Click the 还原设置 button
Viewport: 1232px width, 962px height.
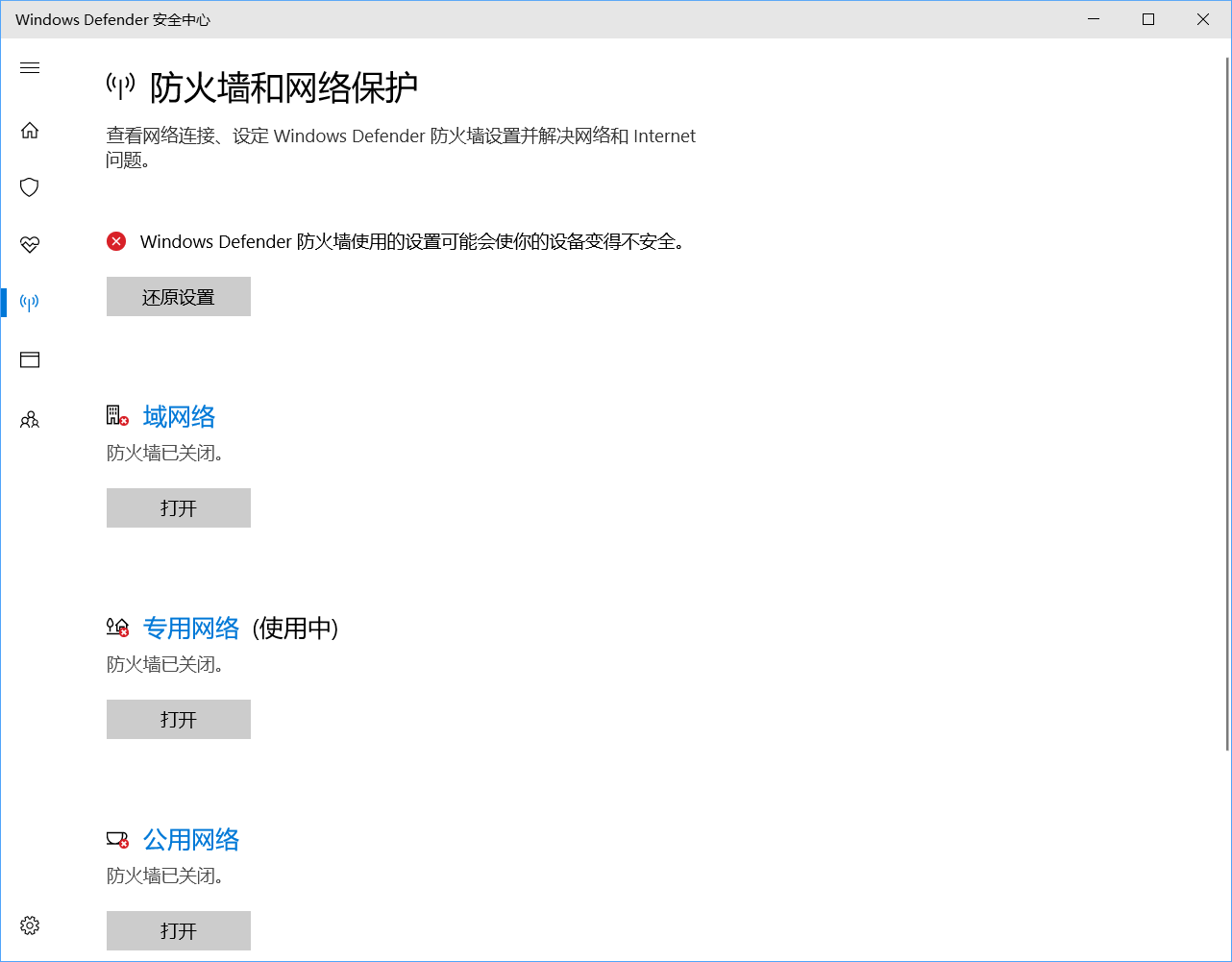click(178, 296)
